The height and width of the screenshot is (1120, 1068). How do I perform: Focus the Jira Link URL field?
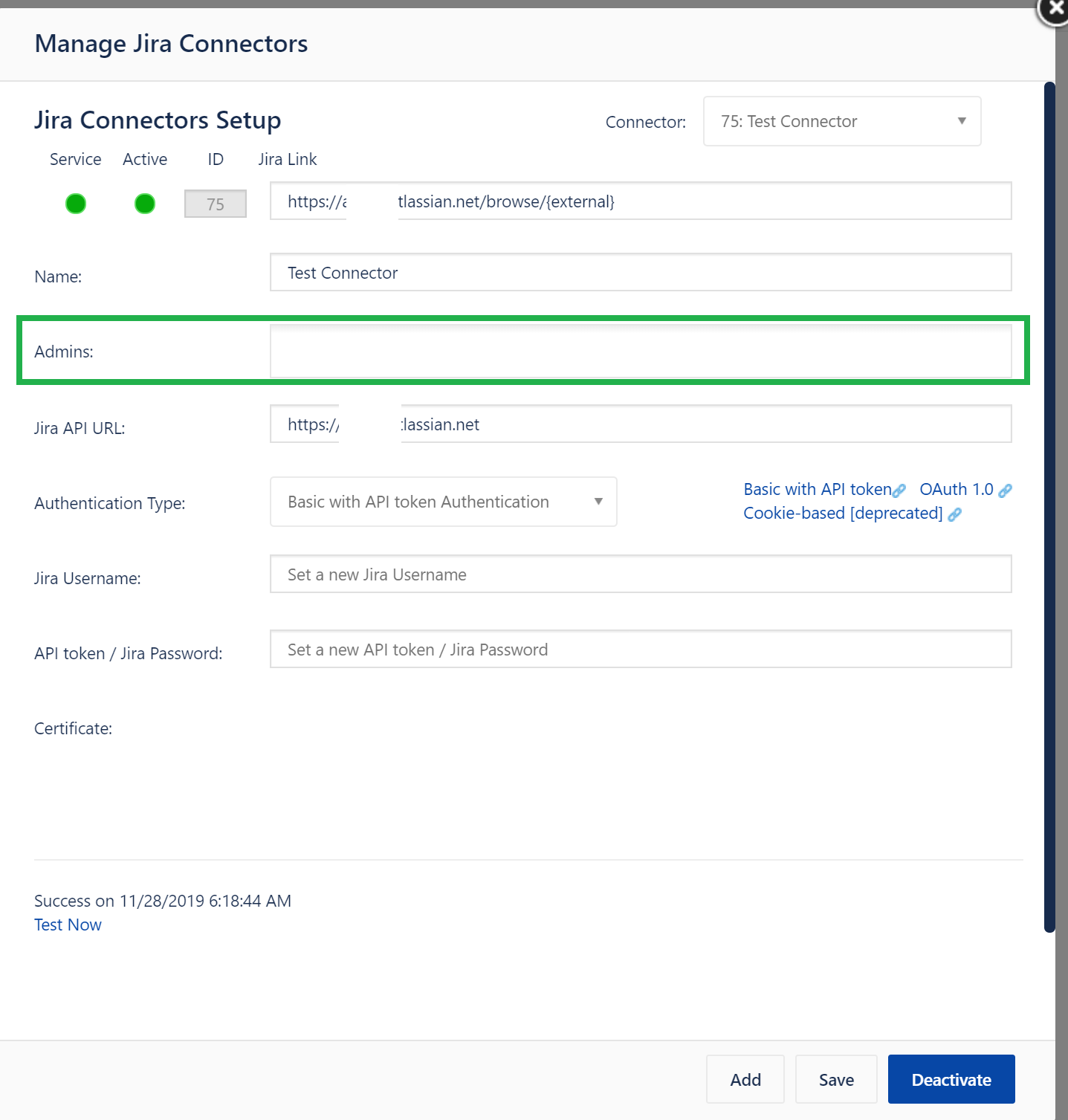coord(641,201)
